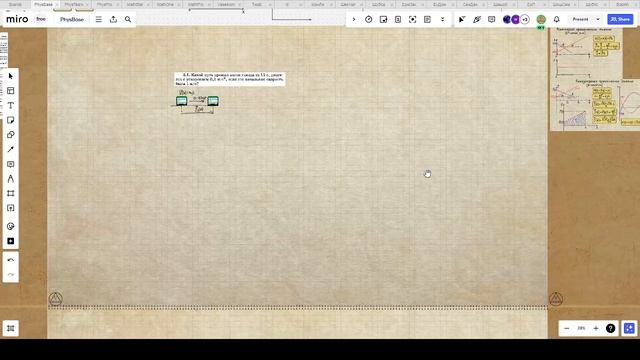Open the stickers and emoji tool
The image size is (640, 360).
click(11, 226)
